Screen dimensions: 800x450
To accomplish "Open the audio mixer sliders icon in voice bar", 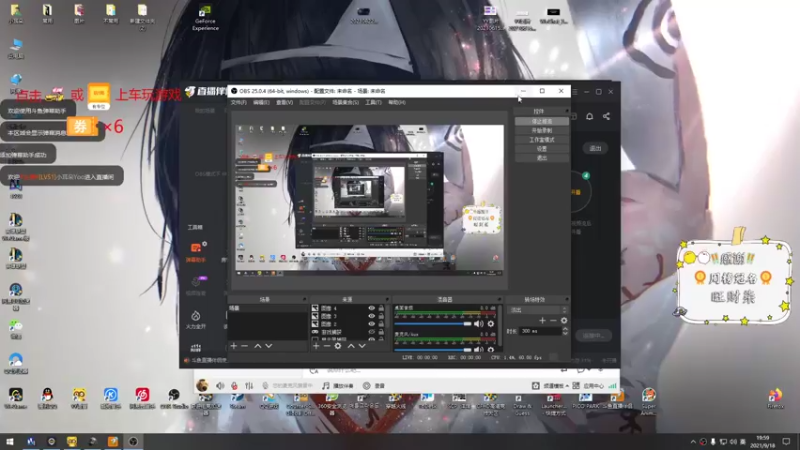I will click(x=249, y=386).
